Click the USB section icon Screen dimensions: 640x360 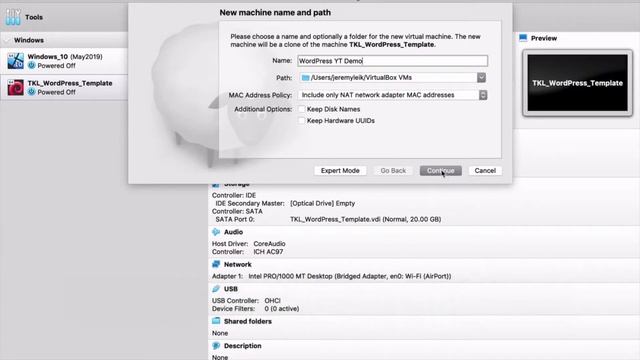(216, 289)
